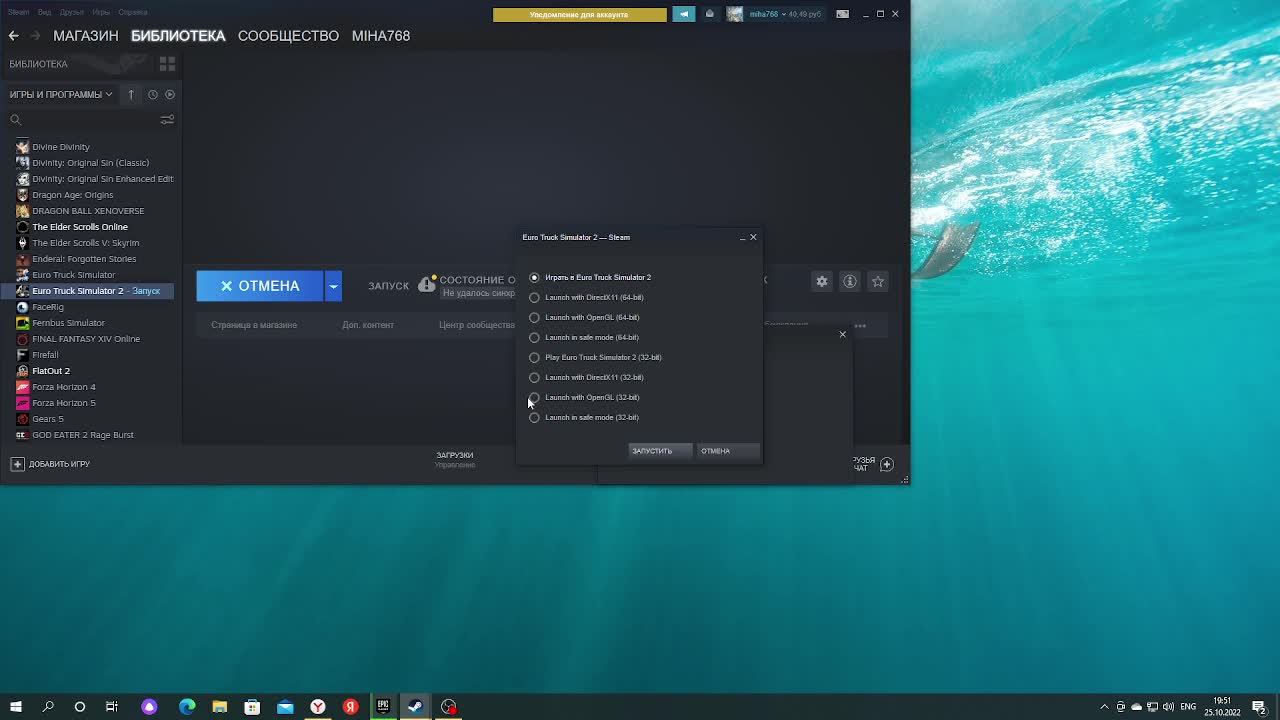This screenshot has height=720, width=1280.
Task: Add game to favorites with star icon
Action: [878, 282]
